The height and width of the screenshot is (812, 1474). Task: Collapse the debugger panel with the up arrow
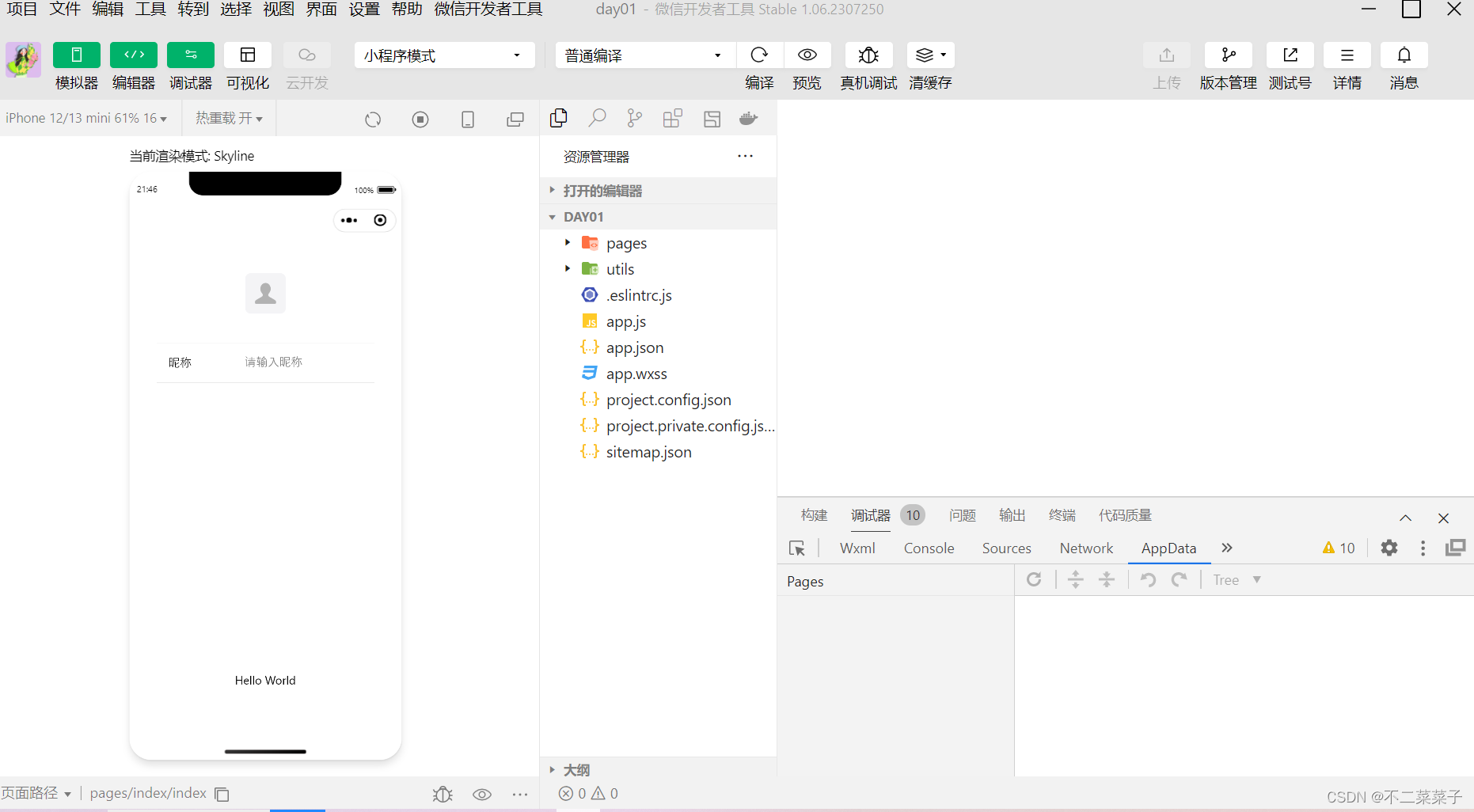(1406, 518)
